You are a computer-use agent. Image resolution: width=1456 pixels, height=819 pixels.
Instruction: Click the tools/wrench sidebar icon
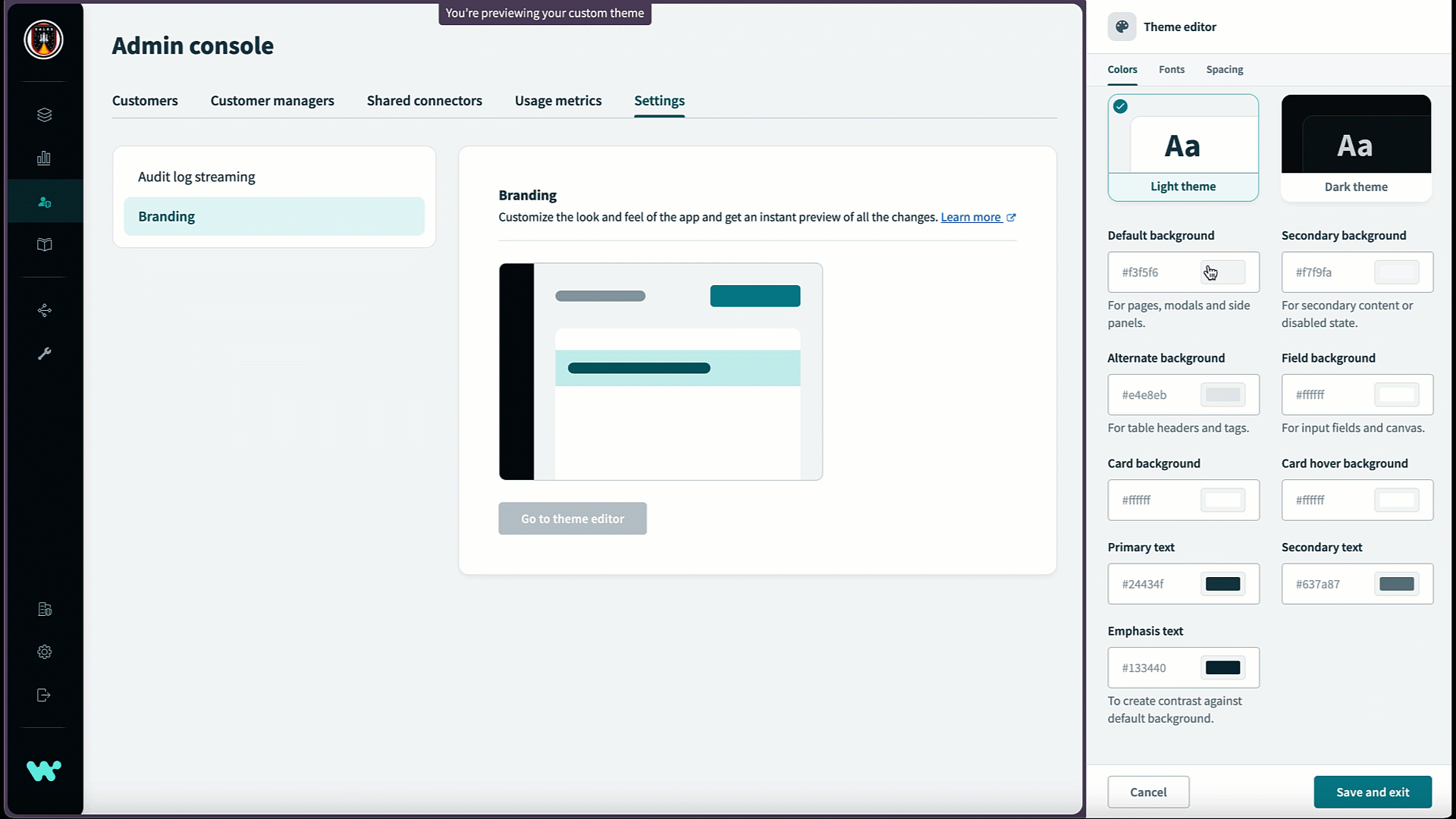click(44, 353)
